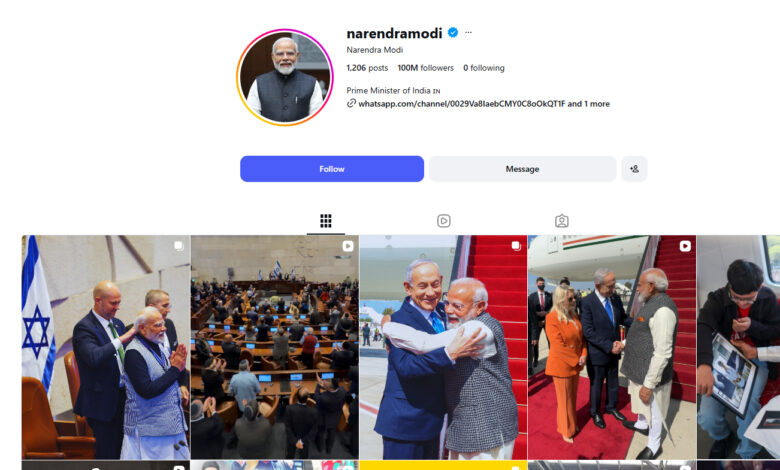Select the Posts grid tab icon

pos(326,221)
